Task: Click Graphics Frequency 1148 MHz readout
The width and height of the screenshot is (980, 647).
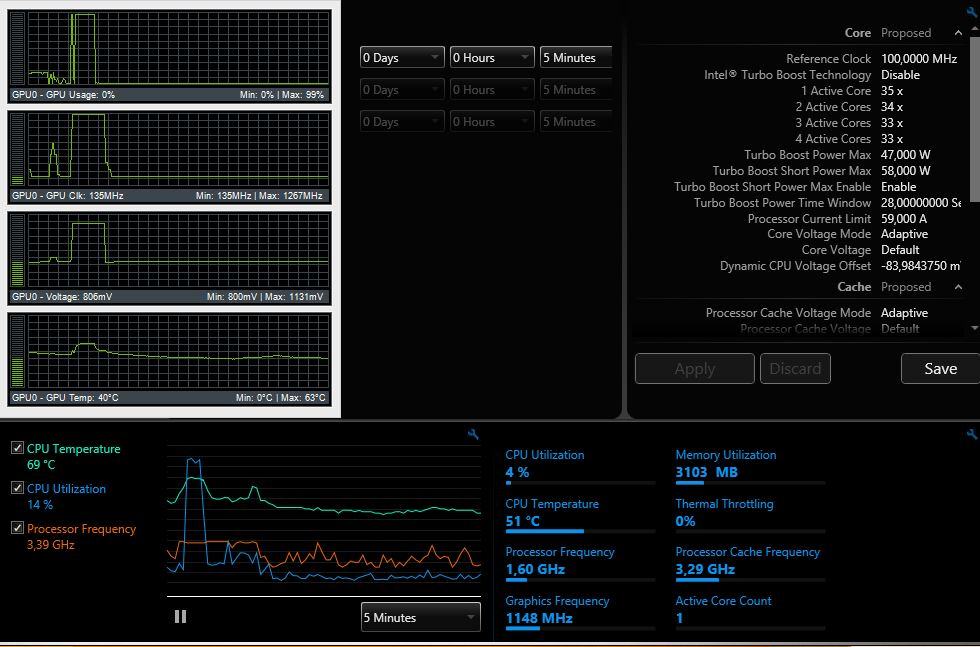Action: [x=539, y=618]
